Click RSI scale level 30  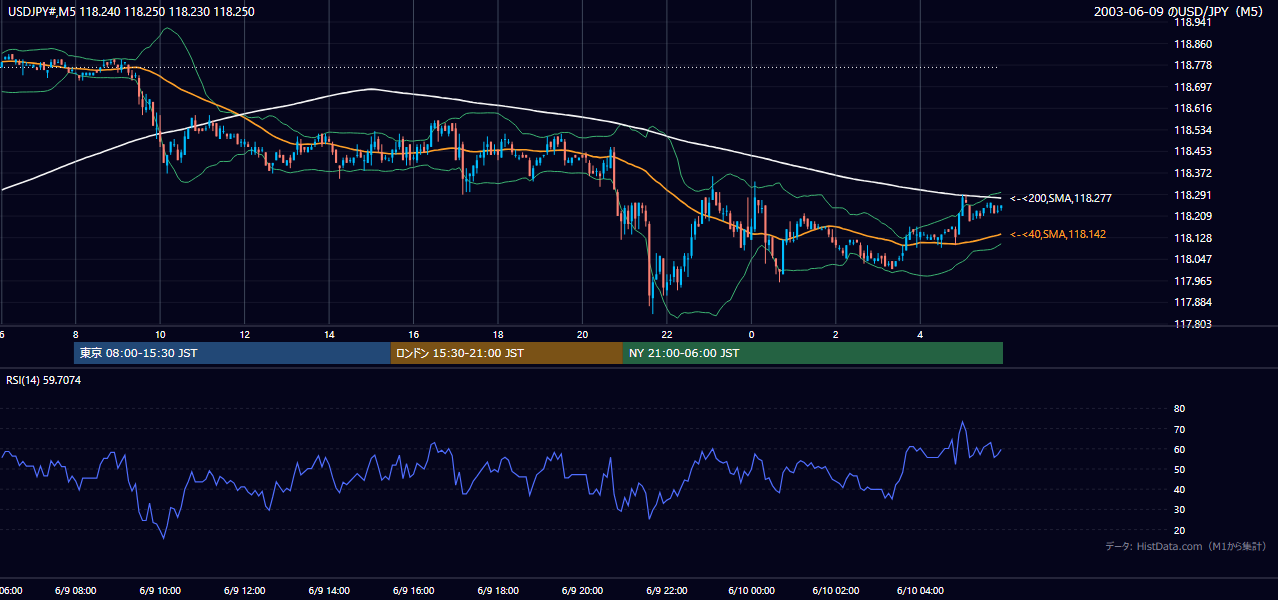(x=1180, y=510)
